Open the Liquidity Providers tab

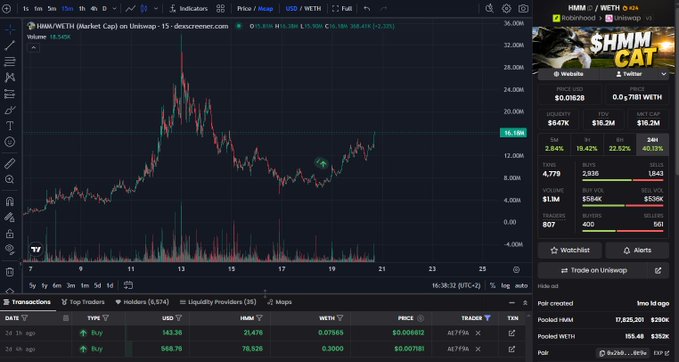[x=218, y=302]
